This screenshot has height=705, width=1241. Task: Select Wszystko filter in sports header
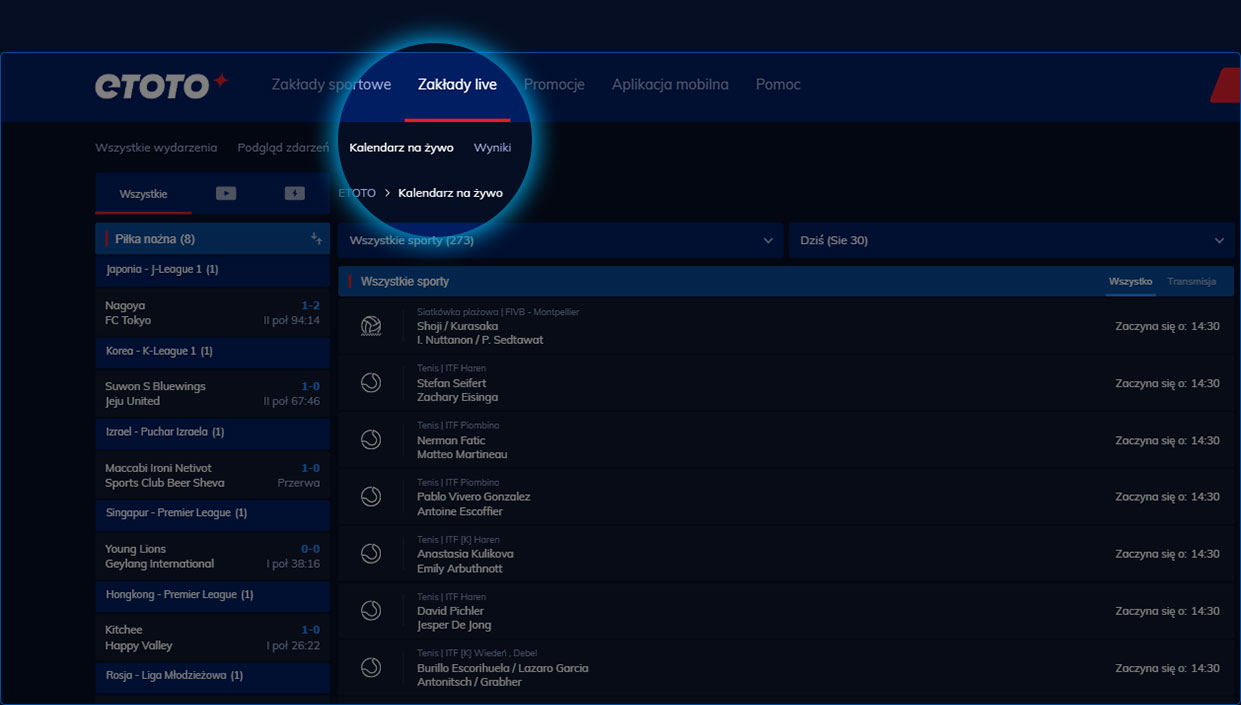point(1130,282)
